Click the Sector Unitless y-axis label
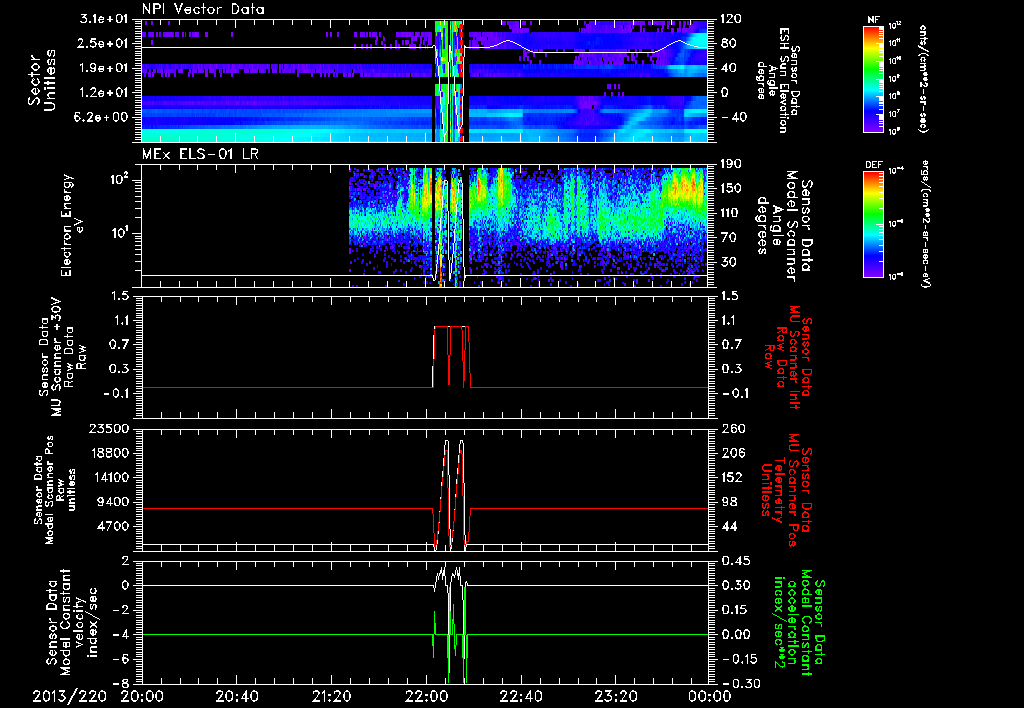 coord(40,80)
